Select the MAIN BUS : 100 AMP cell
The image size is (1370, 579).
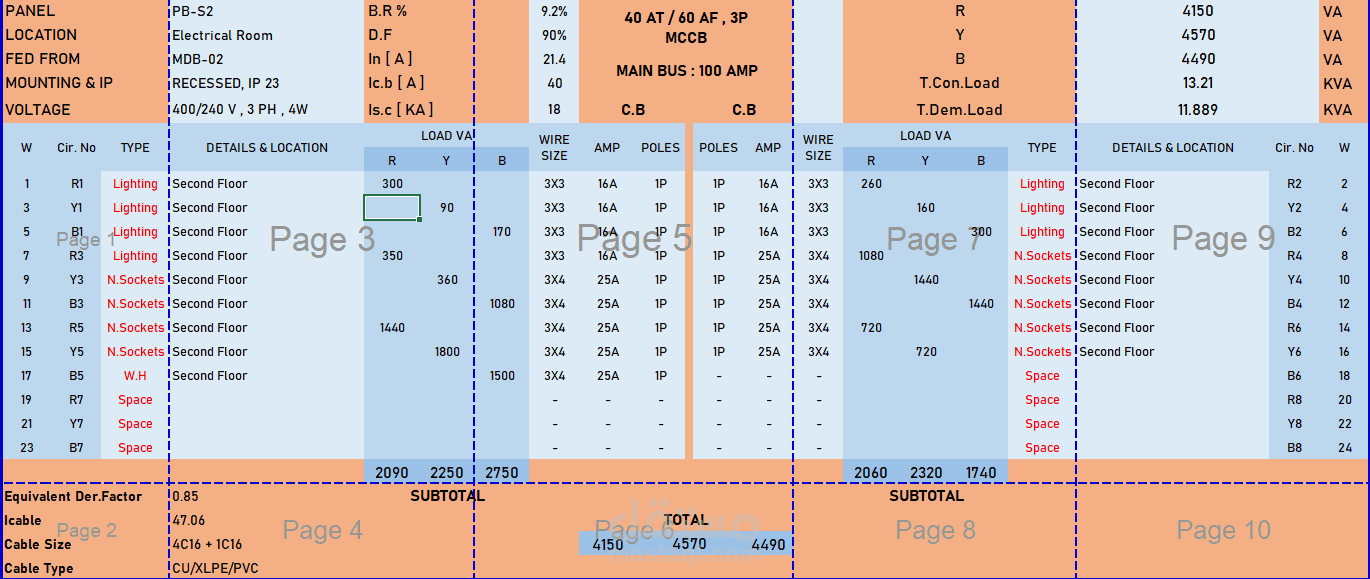(x=686, y=71)
